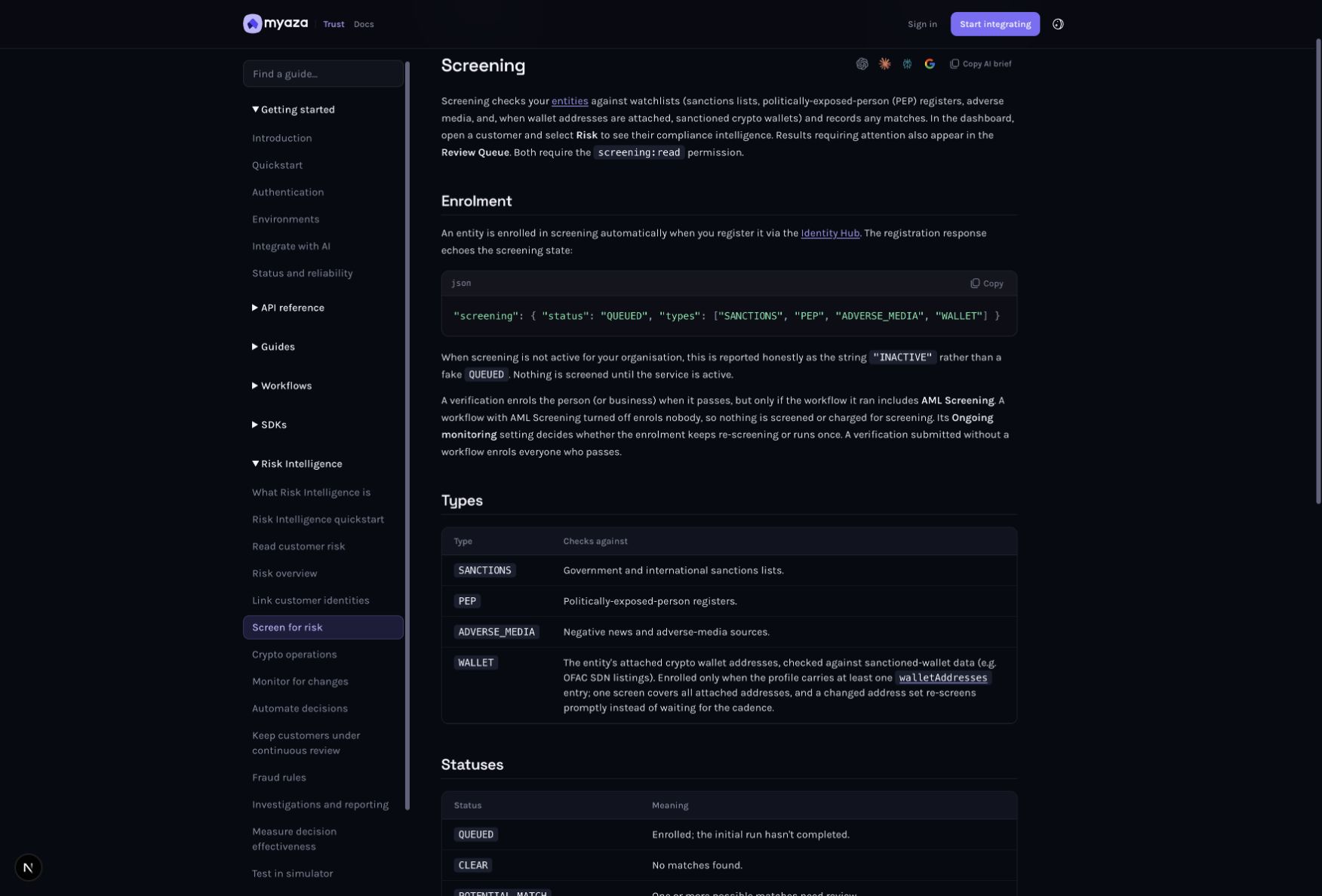Viewport: 1322px width, 896px height.
Task: Switch to the Trust tab
Action: click(x=334, y=24)
